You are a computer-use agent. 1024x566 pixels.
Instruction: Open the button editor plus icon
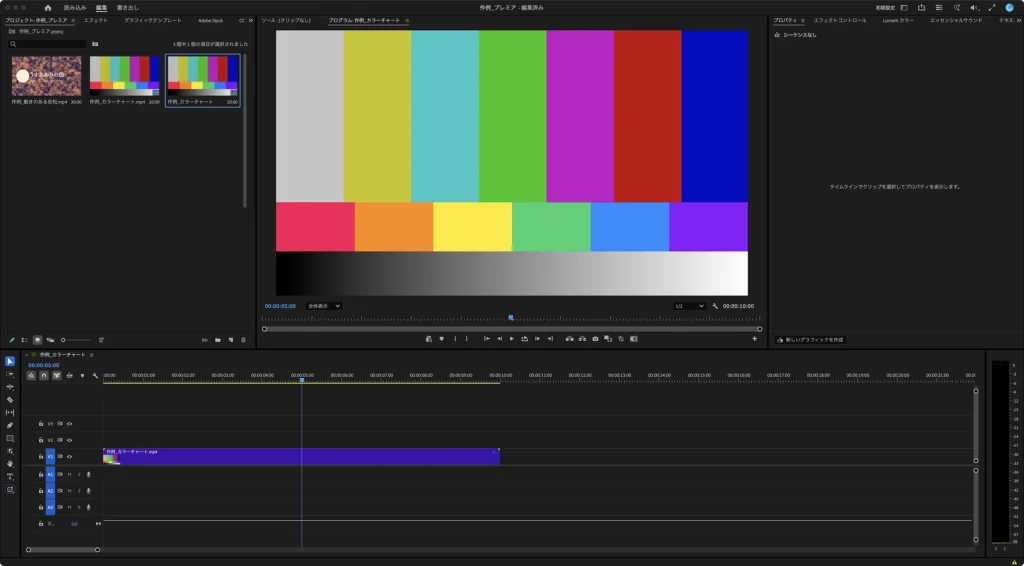pos(754,339)
